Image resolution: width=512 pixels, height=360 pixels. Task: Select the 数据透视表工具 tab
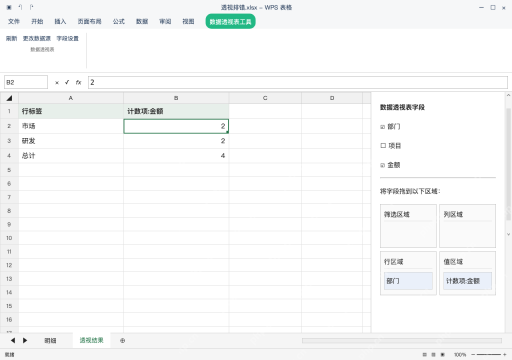230,22
